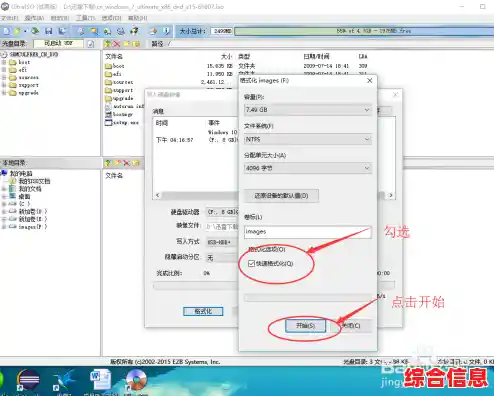Click New Folder icon in image directory toolbar
This screenshot has height=396, width=494.
[127, 44]
